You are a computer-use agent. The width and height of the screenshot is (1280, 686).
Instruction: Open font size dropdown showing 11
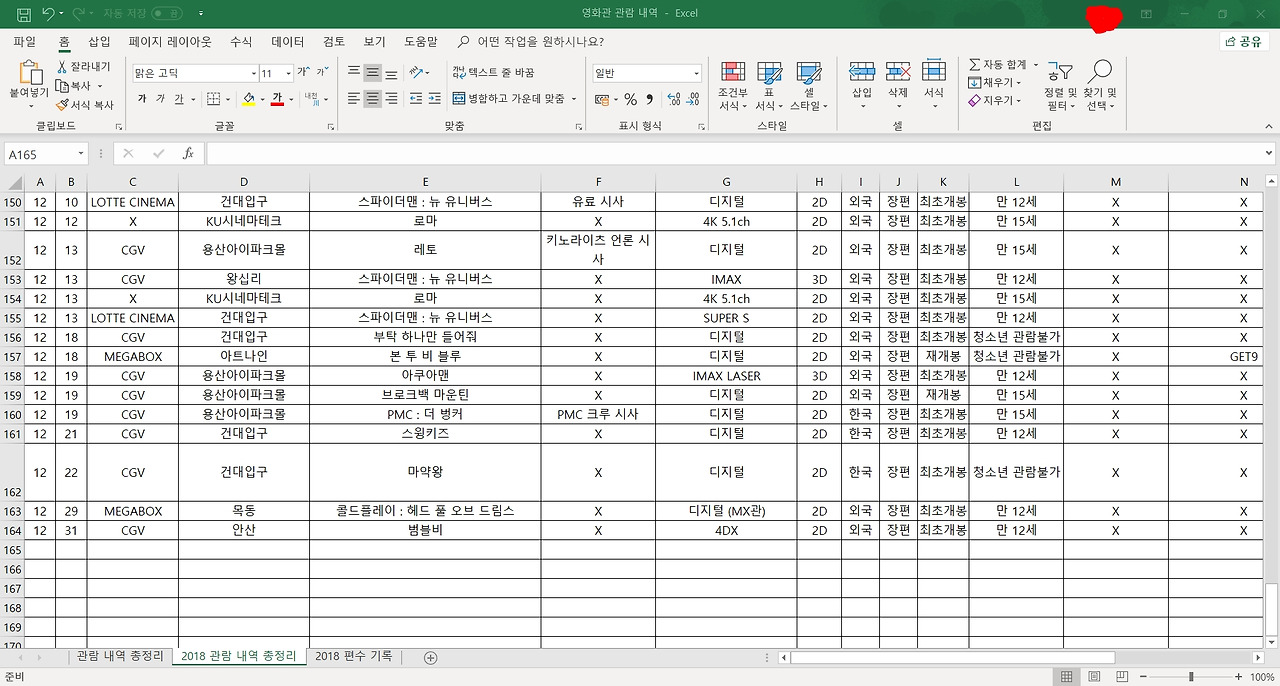pyautogui.click(x=288, y=73)
